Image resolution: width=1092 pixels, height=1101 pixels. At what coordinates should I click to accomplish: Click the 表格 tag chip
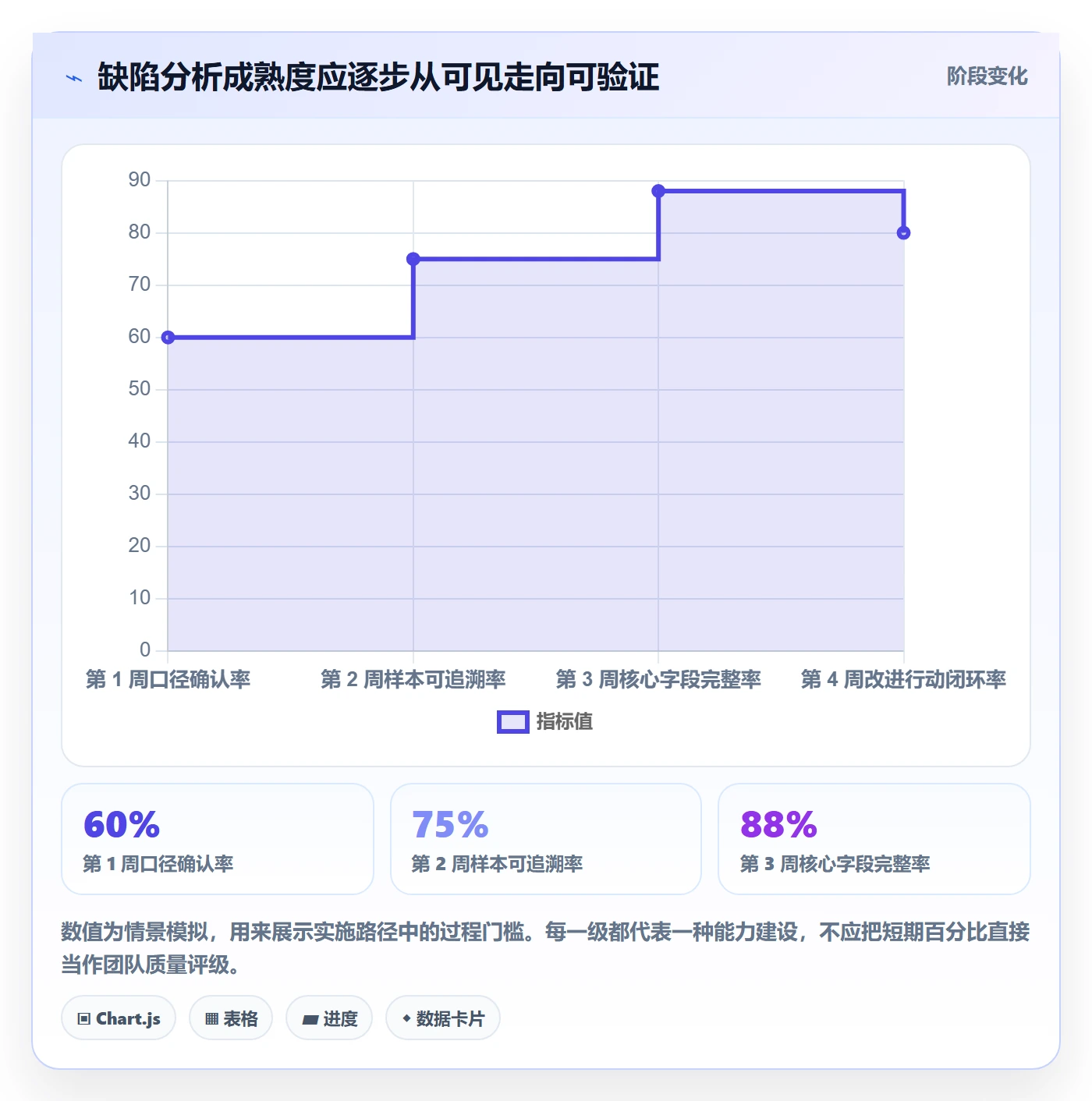pyautogui.click(x=231, y=1018)
